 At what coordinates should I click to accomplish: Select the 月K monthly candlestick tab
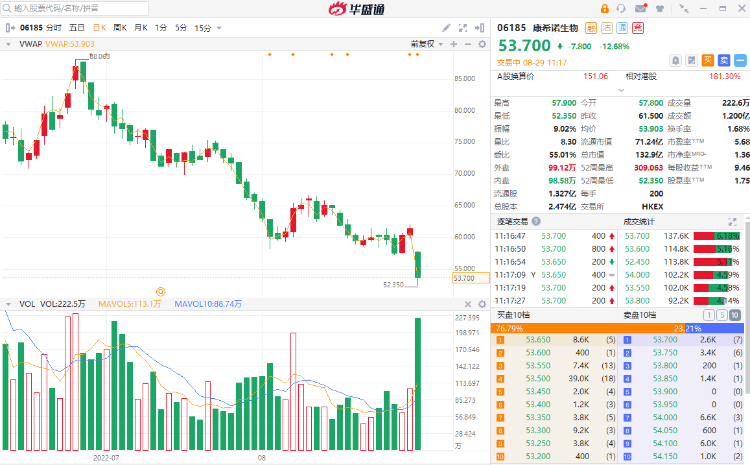(x=141, y=28)
